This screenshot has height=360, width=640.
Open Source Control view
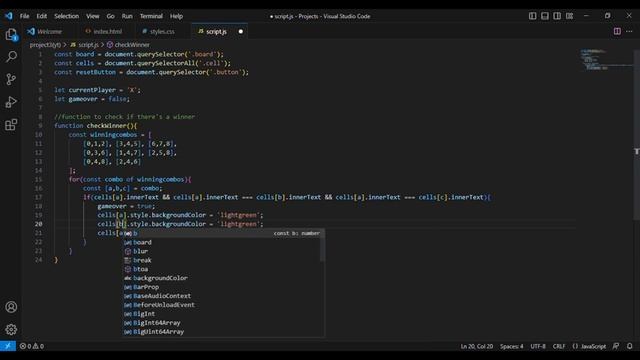tap(11, 79)
